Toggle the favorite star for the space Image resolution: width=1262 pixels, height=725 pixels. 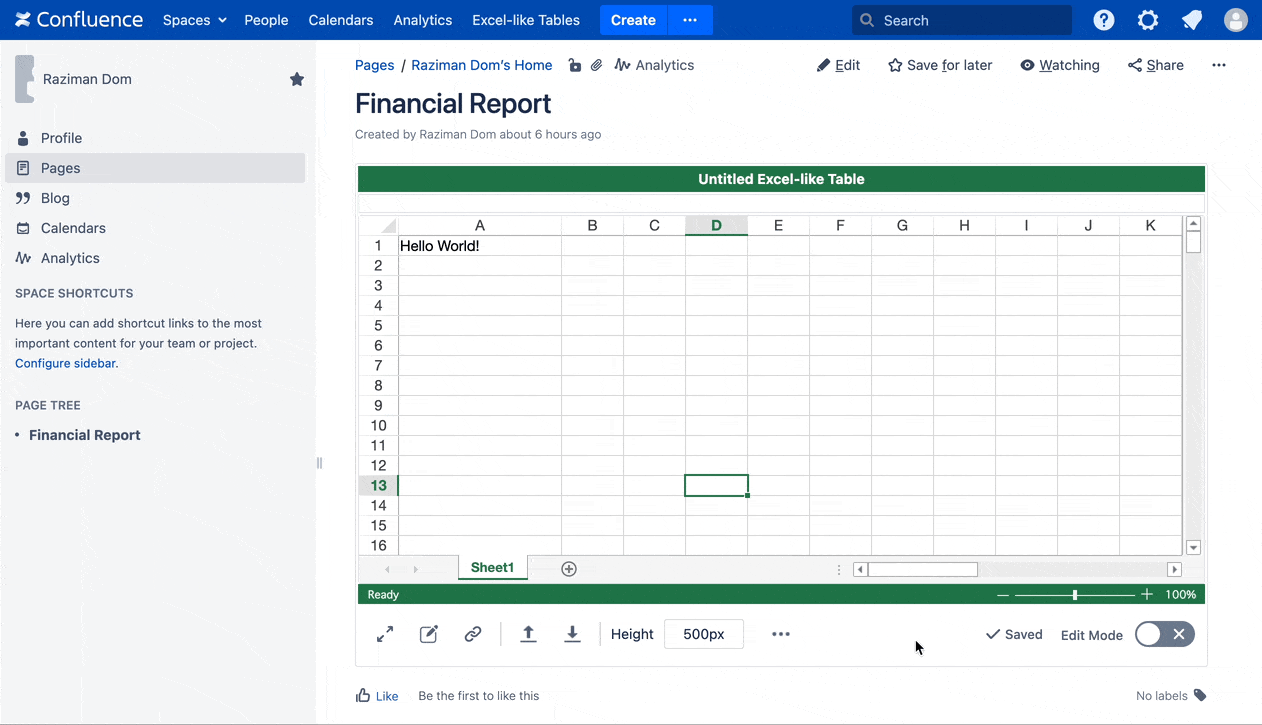point(297,79)
